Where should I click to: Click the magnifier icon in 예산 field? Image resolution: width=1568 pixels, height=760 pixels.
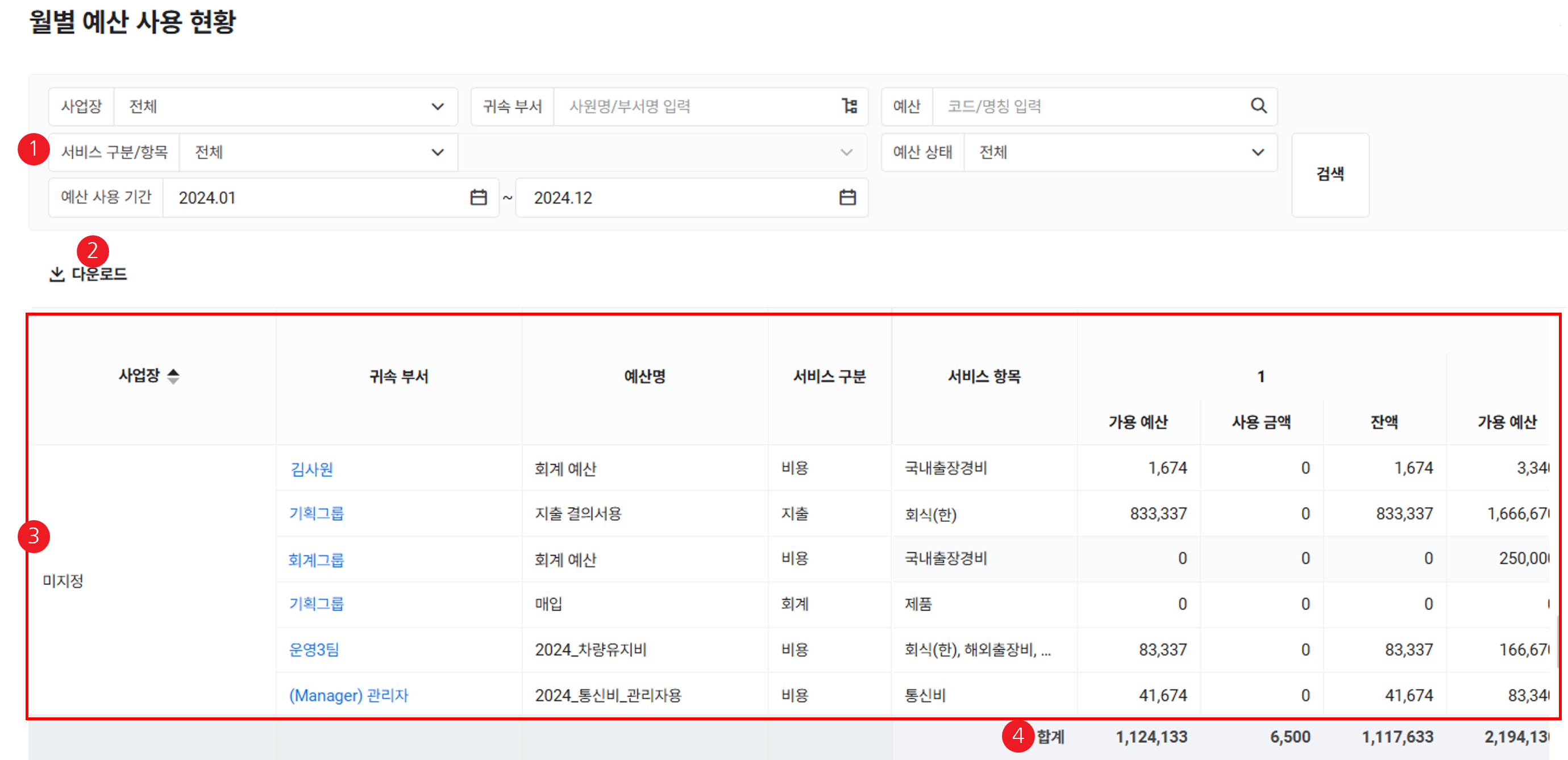point(1258,106)
